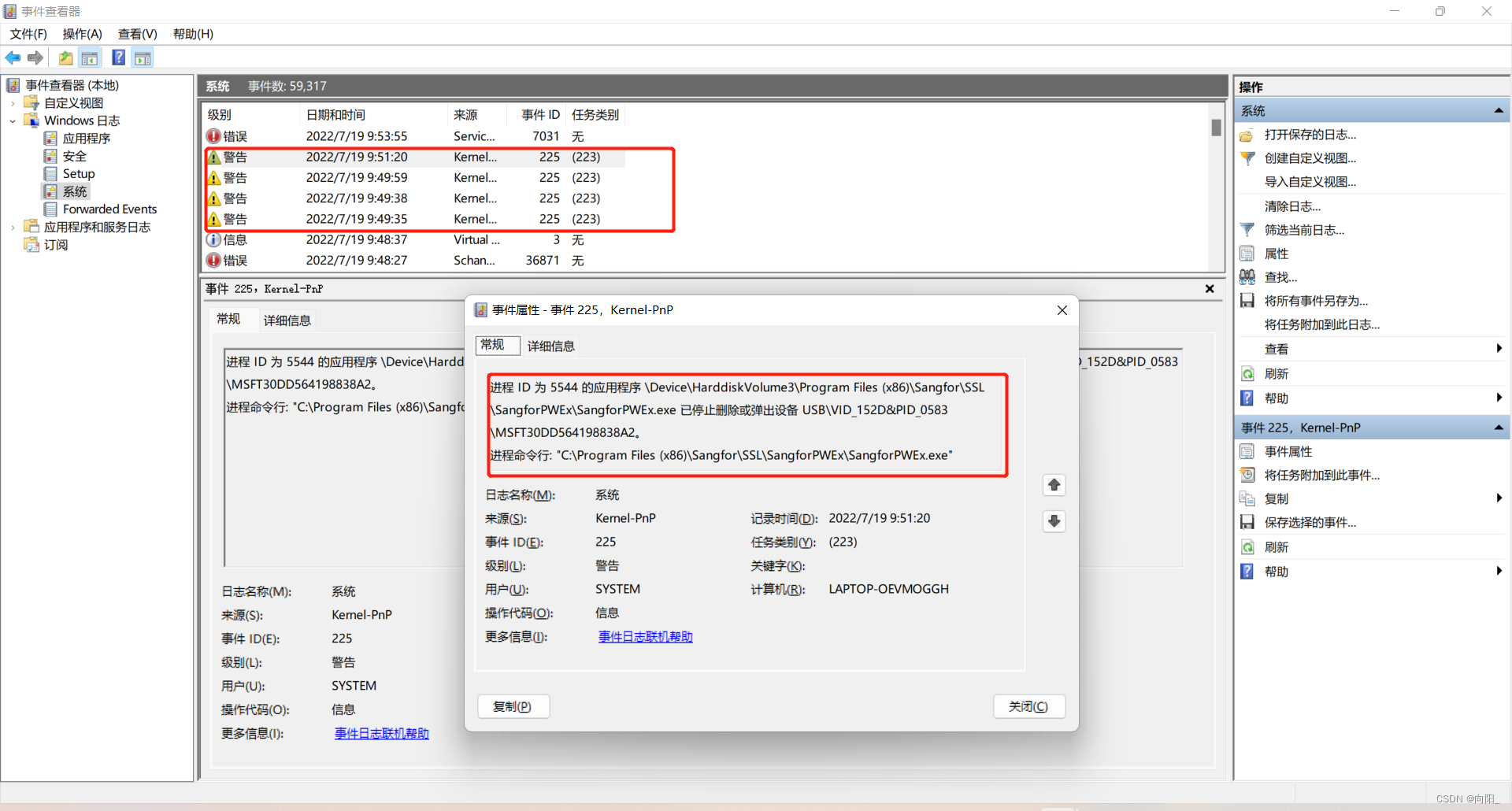The height and width of the screenshot is (811, 1512).
Task: Click 保存选择的事件 action
Action: [1310, 522]
